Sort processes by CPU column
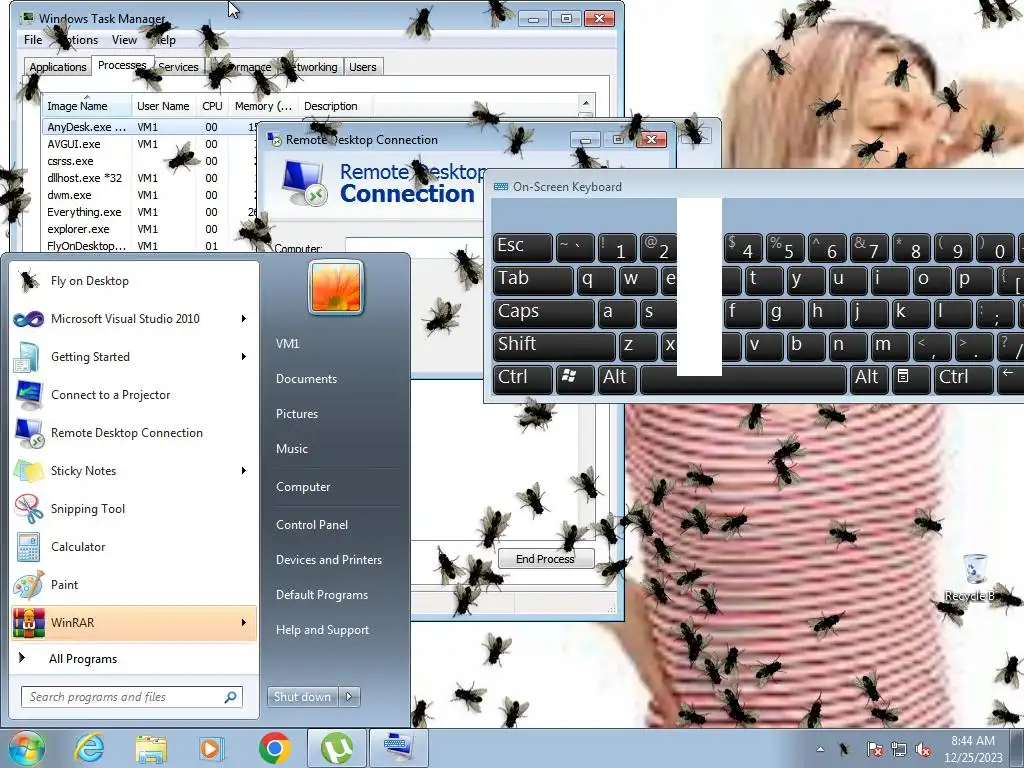Viewport: 1024px width, 768px height. pos(212,106)
